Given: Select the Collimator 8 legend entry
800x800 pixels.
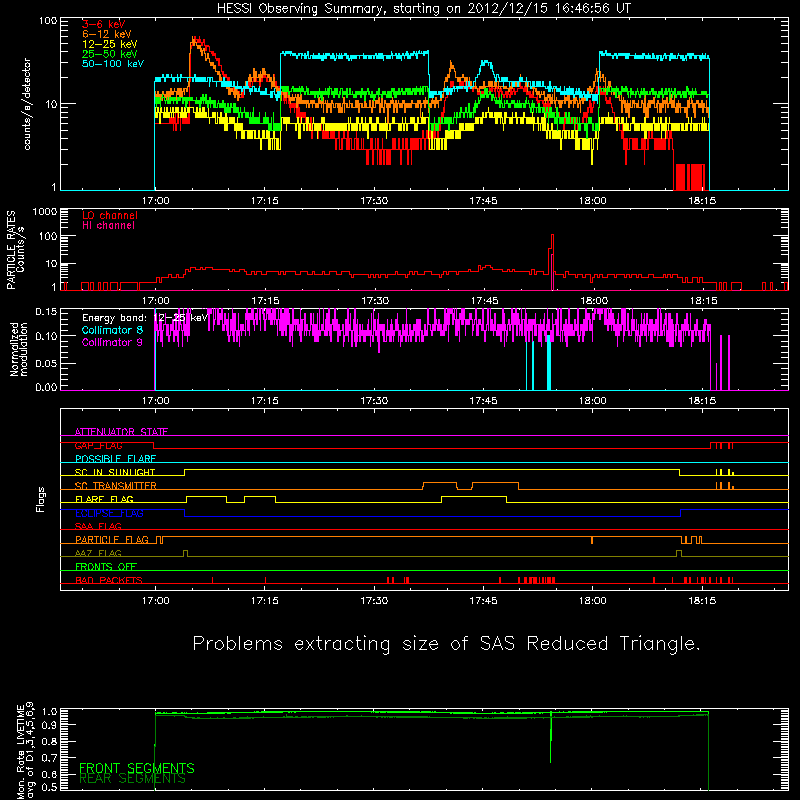Looking at the screenshot, I should (x=112, y=330).
